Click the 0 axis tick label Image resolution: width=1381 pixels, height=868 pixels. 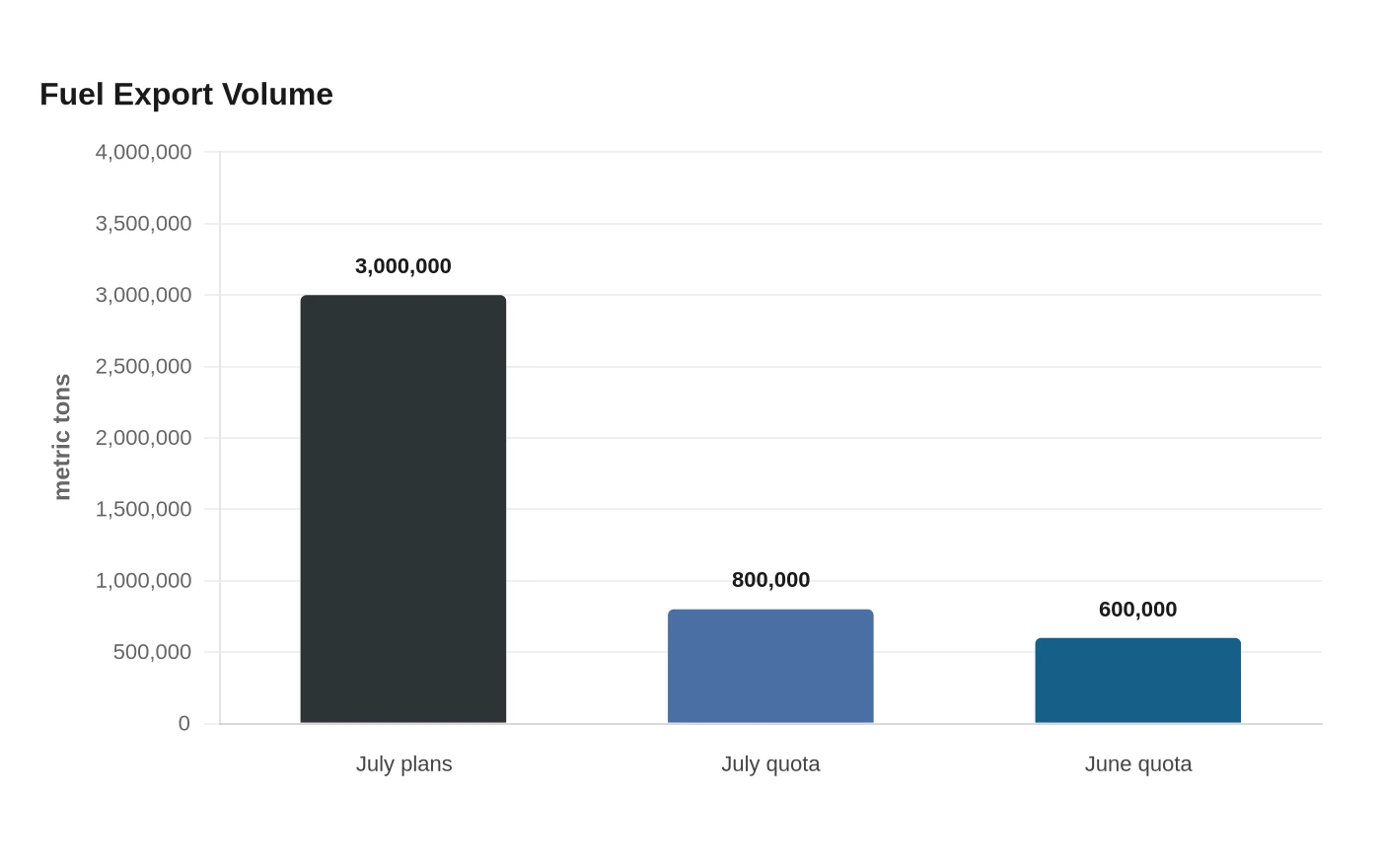click(184, 724)
